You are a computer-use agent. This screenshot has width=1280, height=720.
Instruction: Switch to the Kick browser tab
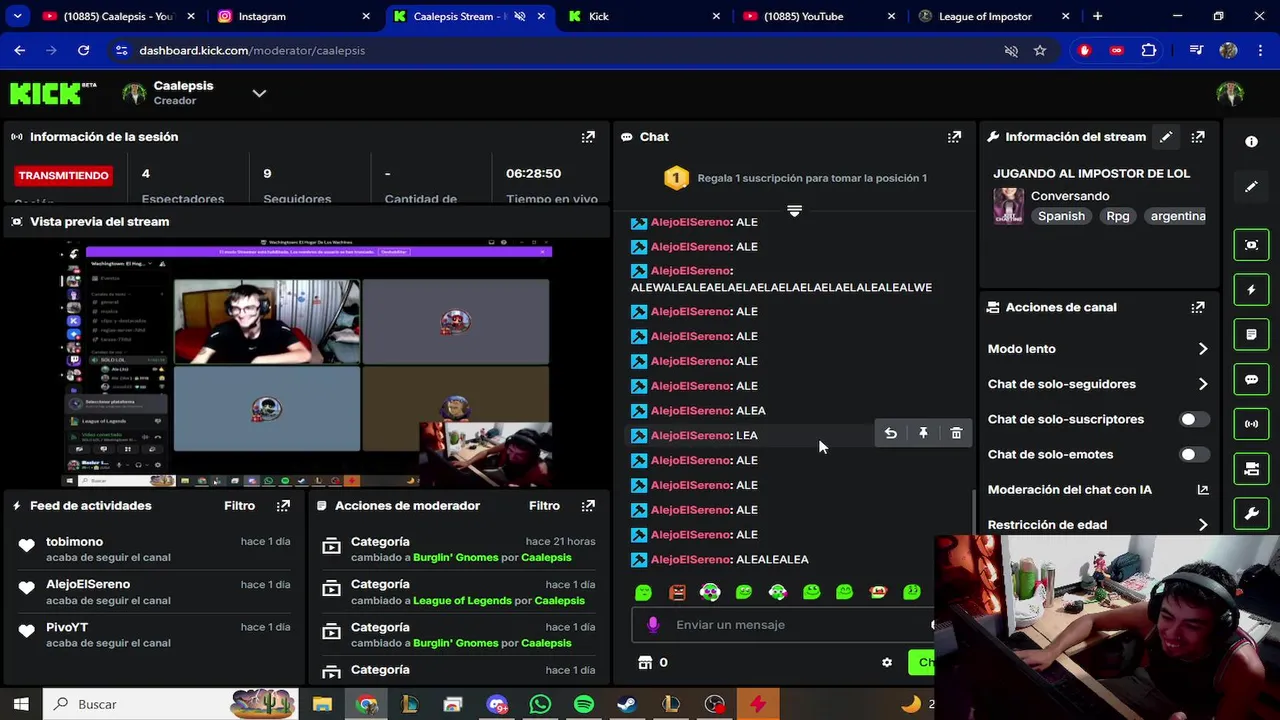tap(644, 16)
